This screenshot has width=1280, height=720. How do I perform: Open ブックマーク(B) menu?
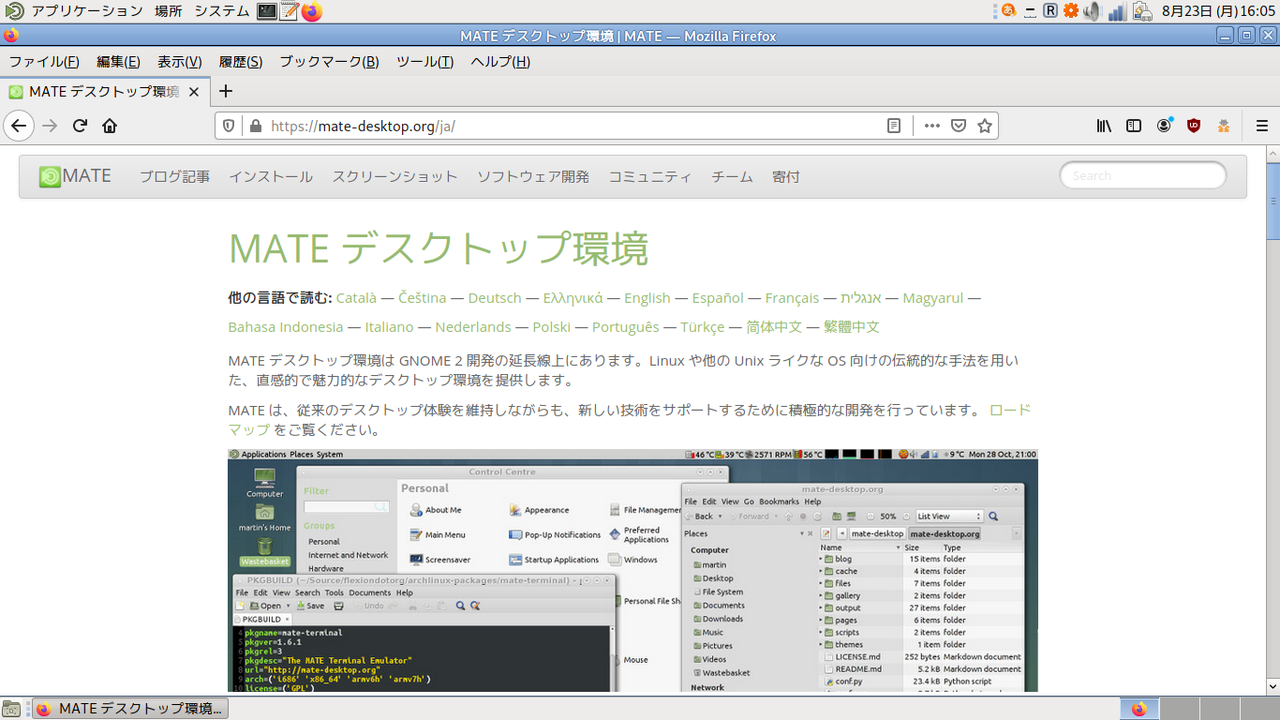[x=329, y=61]
